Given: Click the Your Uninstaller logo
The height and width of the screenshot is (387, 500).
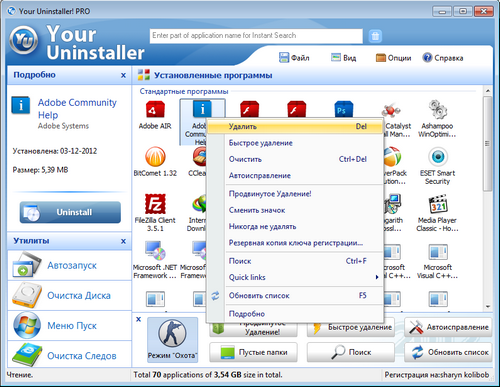Looking at the screenshot, I should coord(23,41).
